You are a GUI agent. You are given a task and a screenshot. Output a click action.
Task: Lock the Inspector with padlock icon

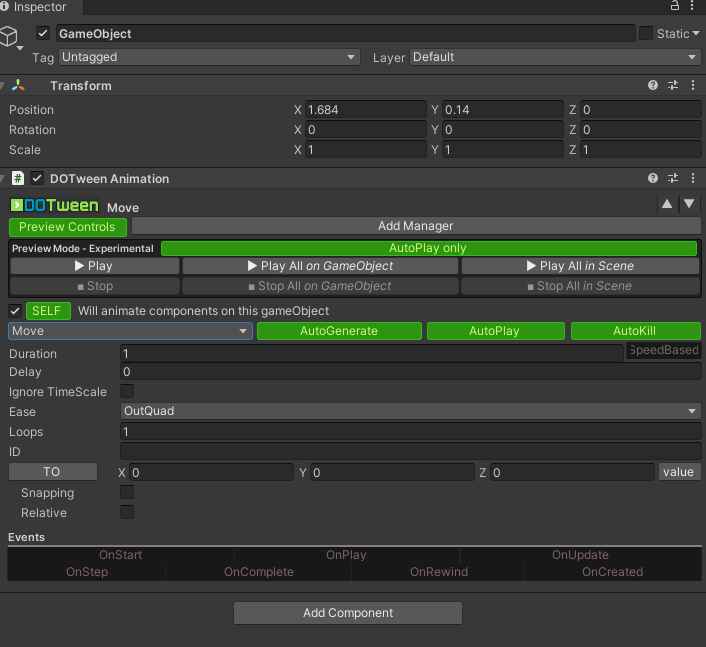pyautogui.click(x=674, y=5)
